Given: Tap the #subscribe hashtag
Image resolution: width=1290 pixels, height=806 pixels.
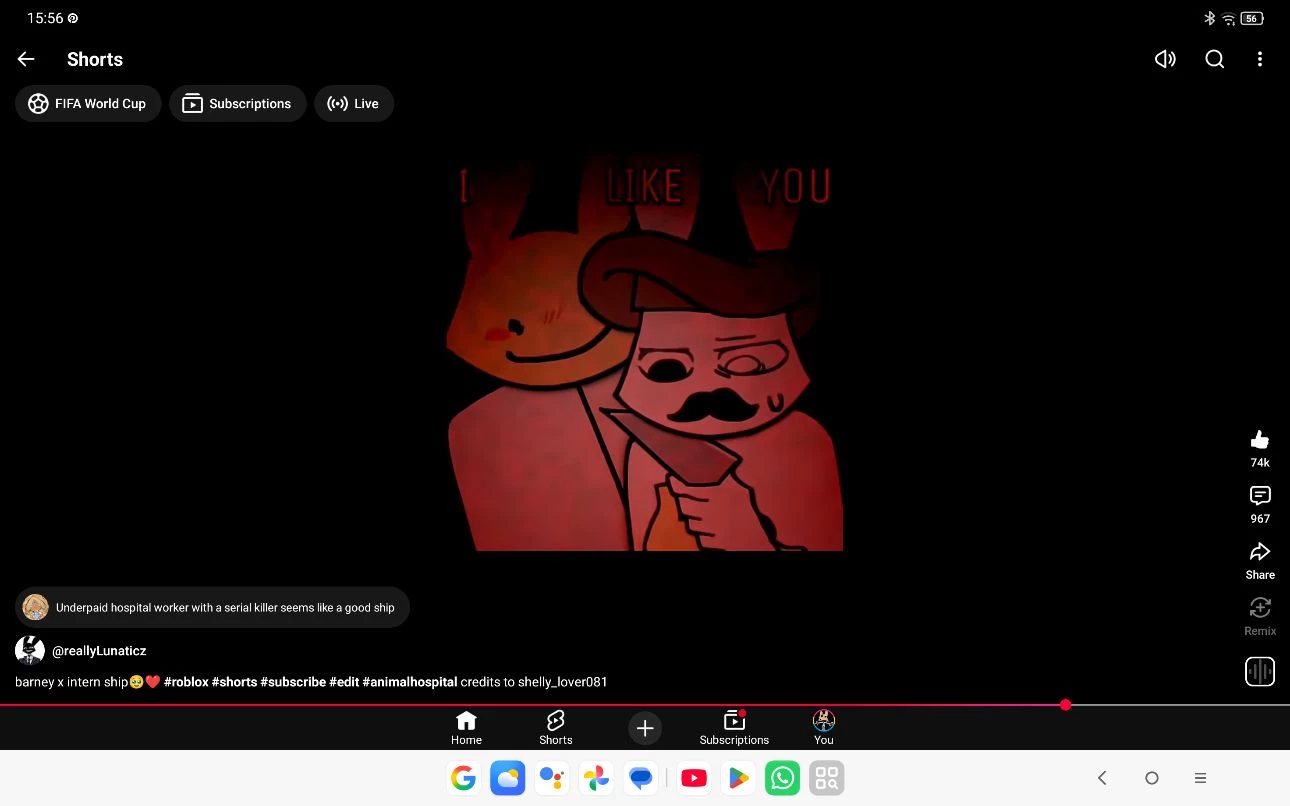Looking at the screenshot, I should 293,682.
